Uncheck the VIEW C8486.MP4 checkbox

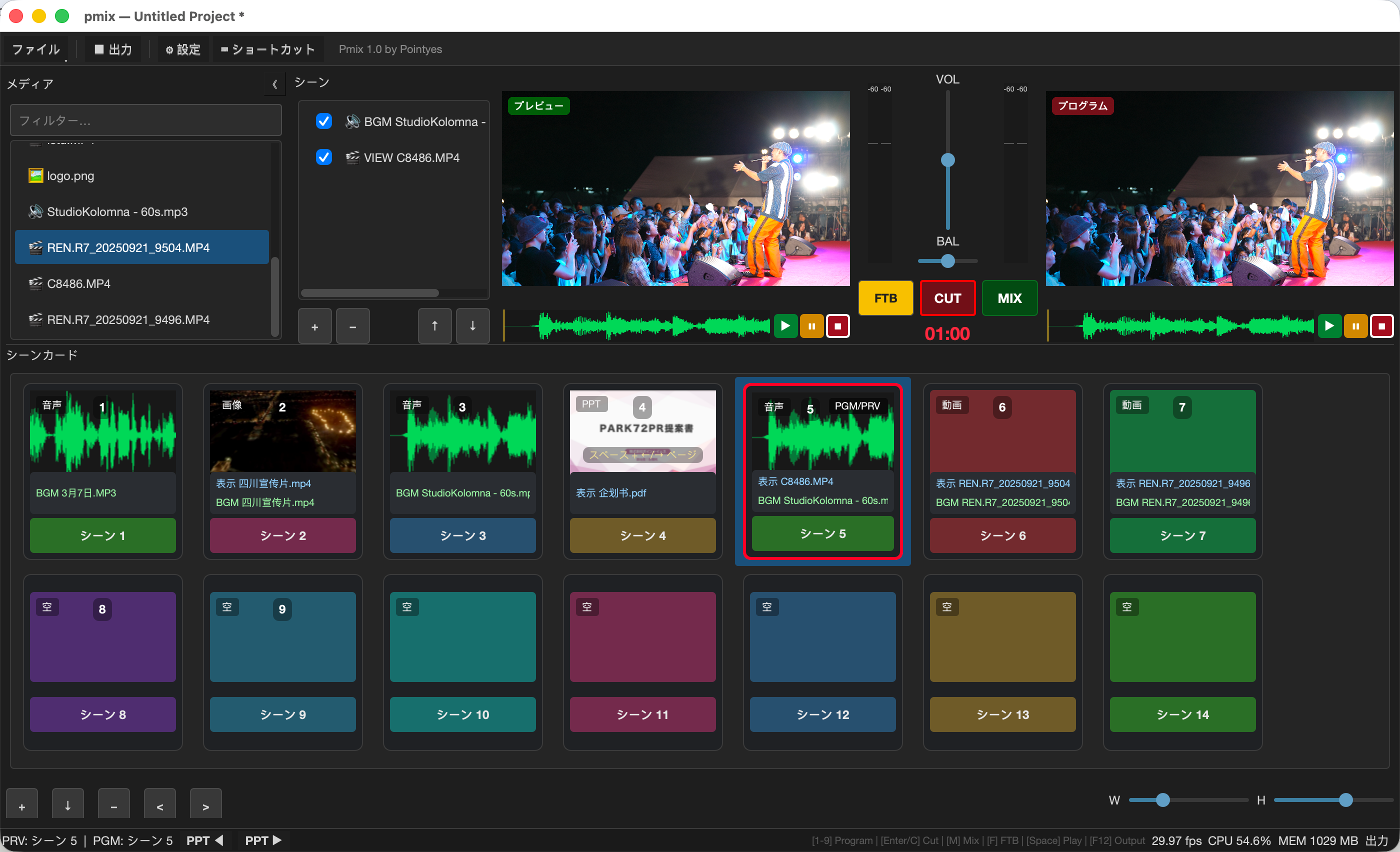[324, 157]
